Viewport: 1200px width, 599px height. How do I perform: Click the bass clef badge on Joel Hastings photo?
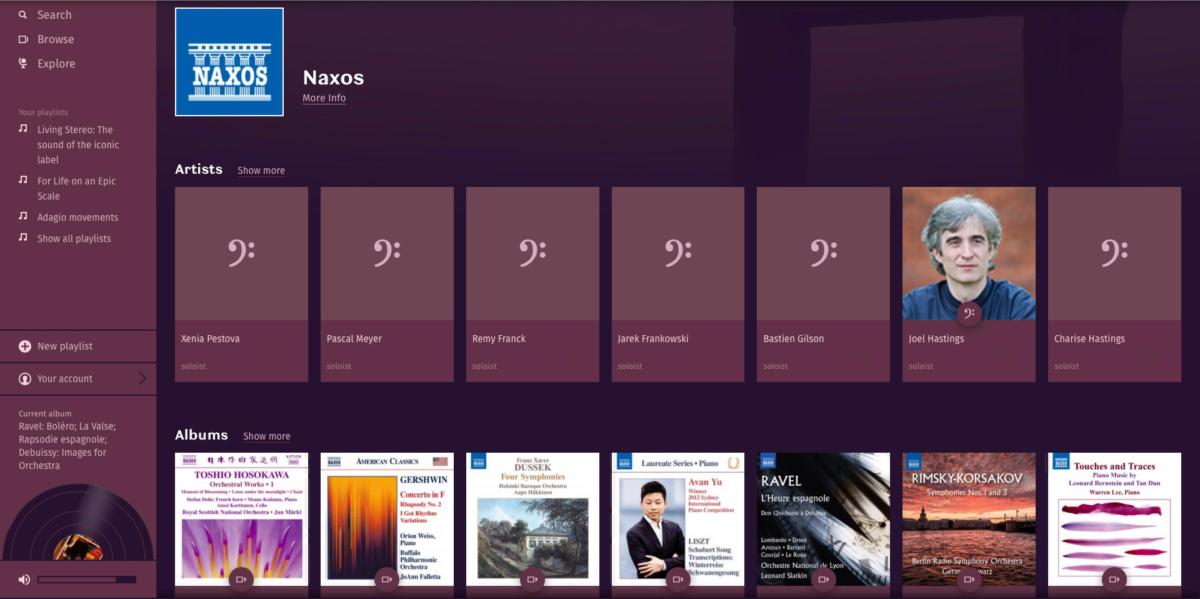coord(968,314)
